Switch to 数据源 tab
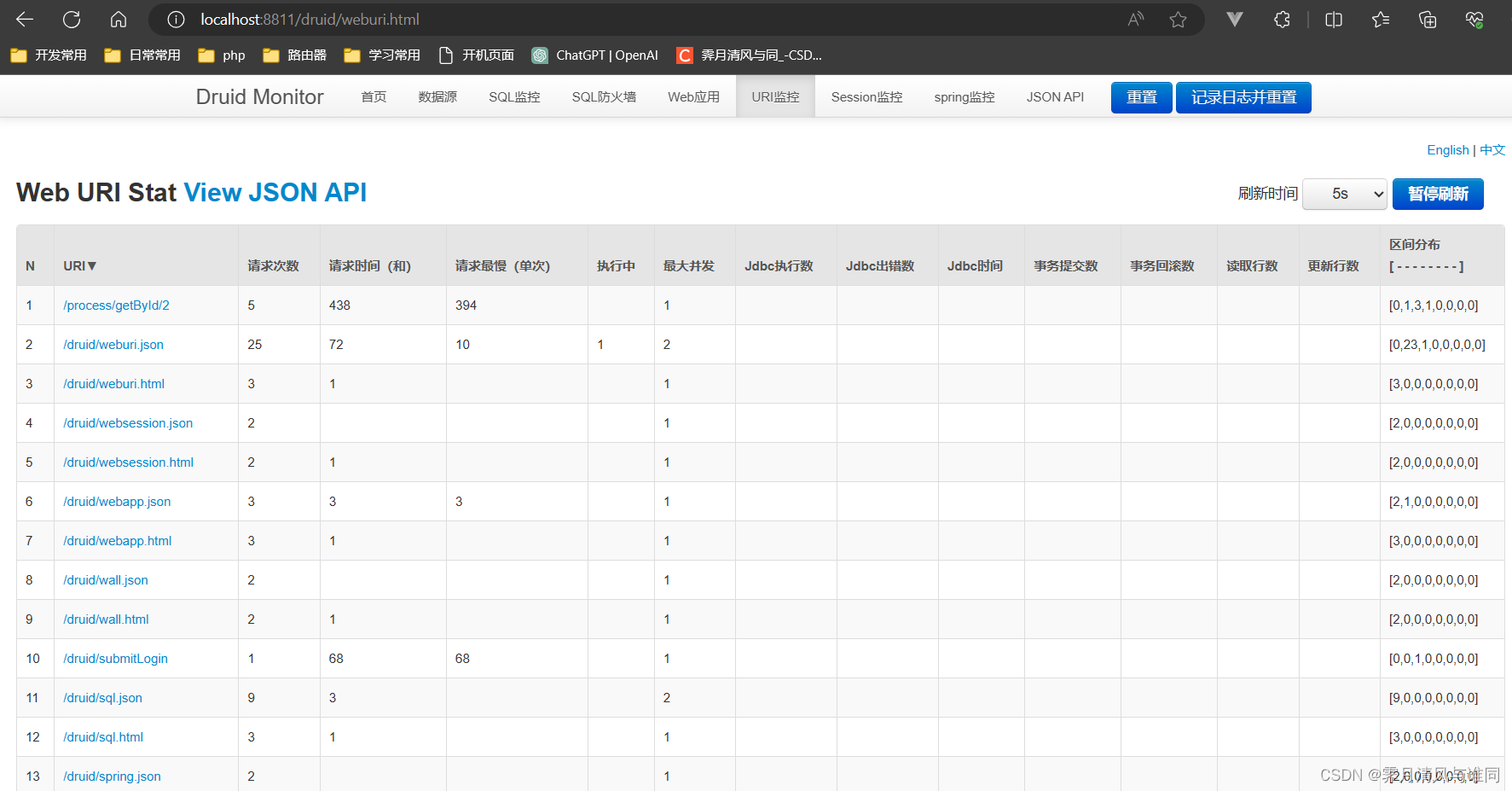1512x791 pixels. [x=437, y=96]
